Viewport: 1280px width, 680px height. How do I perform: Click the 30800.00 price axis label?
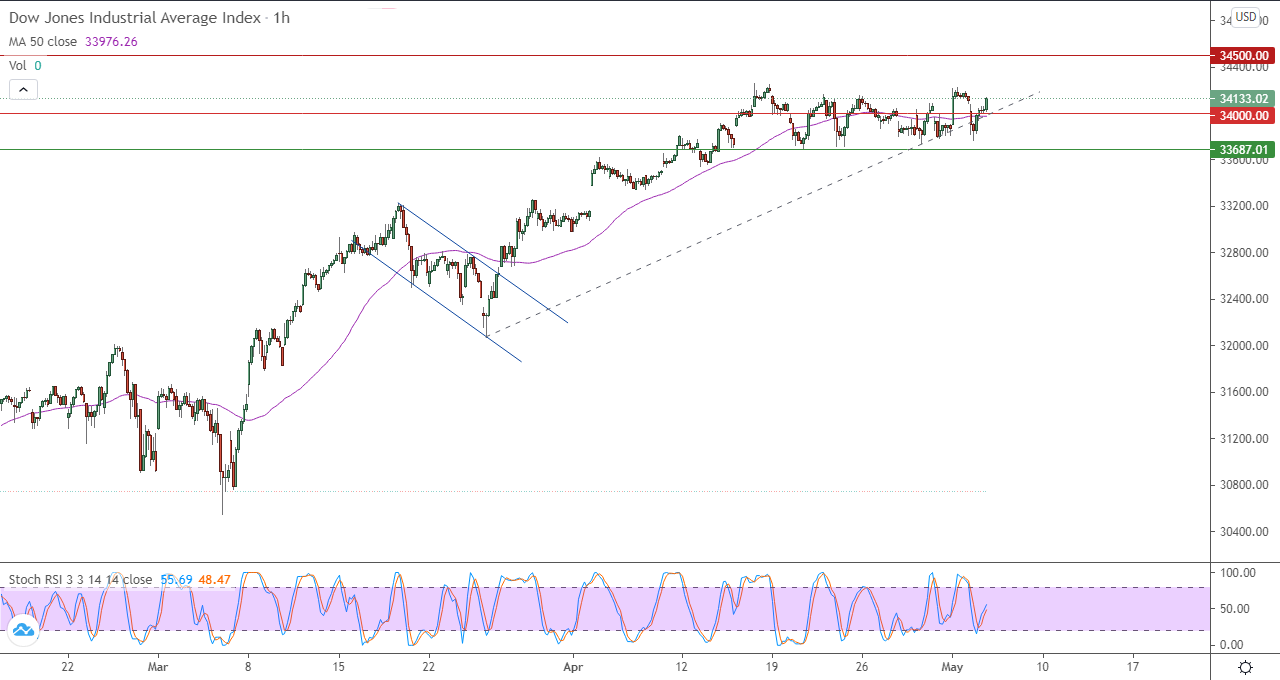coord(1245,485)
